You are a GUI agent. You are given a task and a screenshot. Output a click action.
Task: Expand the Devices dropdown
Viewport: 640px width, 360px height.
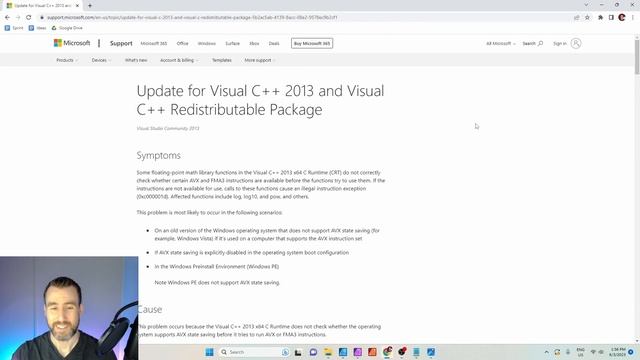pos(101,60)
